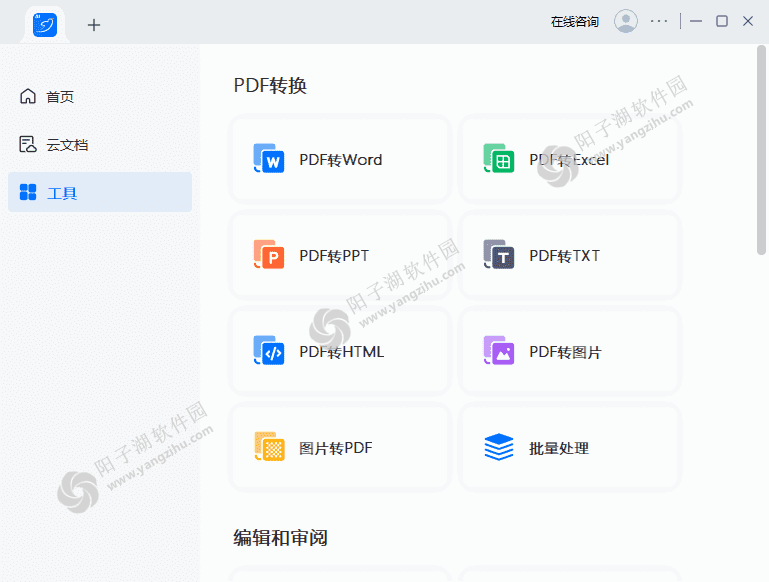Click the PDF转换 section heading
This screenshot has height=582, width=769.
(270, 85)
